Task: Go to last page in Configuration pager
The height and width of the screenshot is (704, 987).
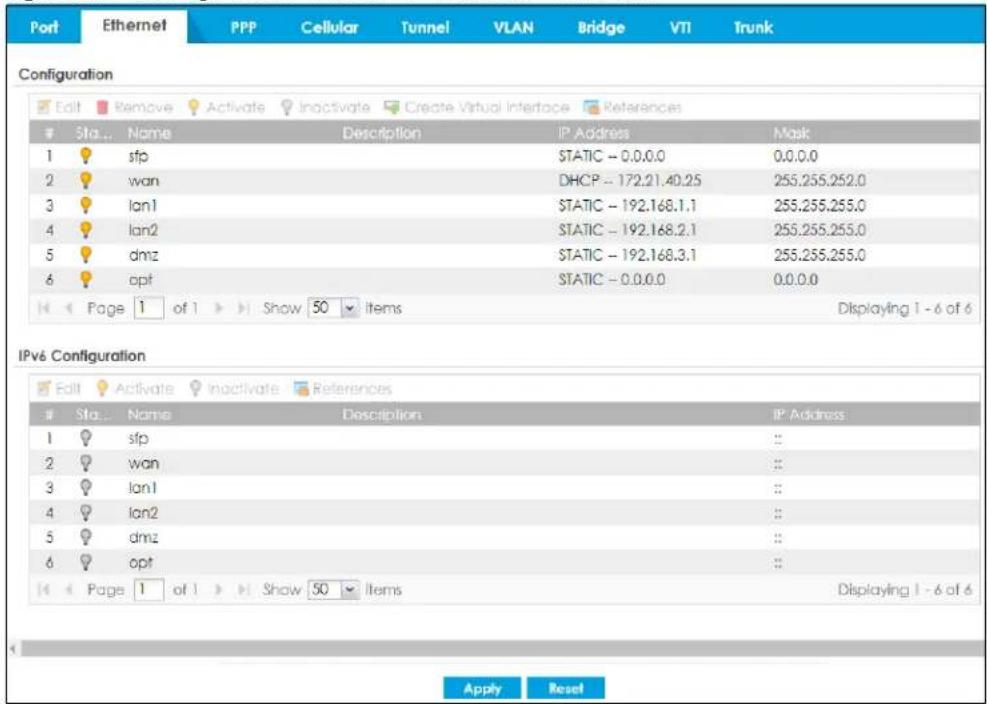Action: 244,309
